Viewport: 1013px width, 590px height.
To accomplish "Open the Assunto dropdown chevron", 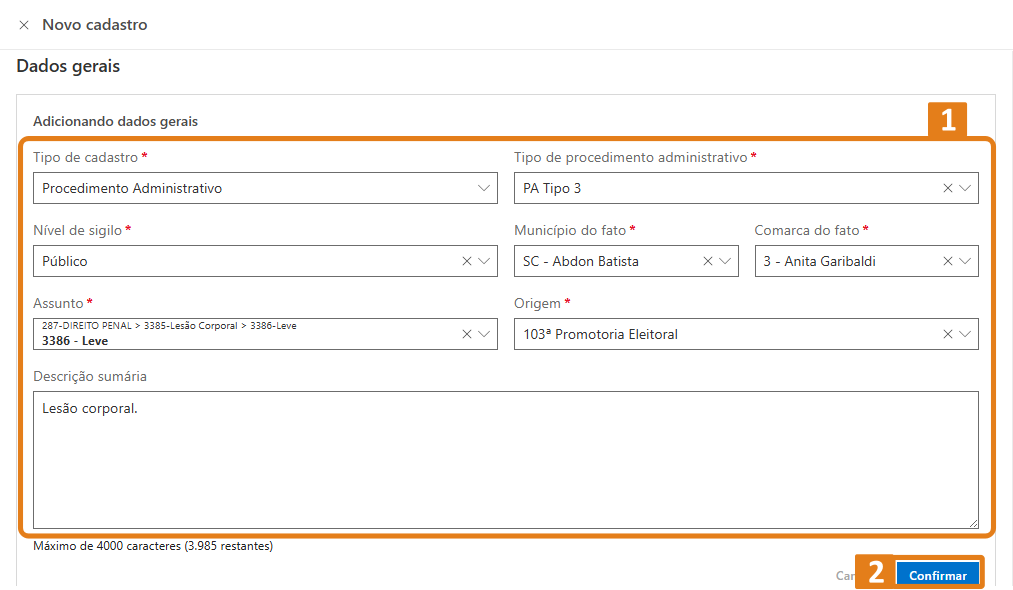I will click(x=484, y=334).
